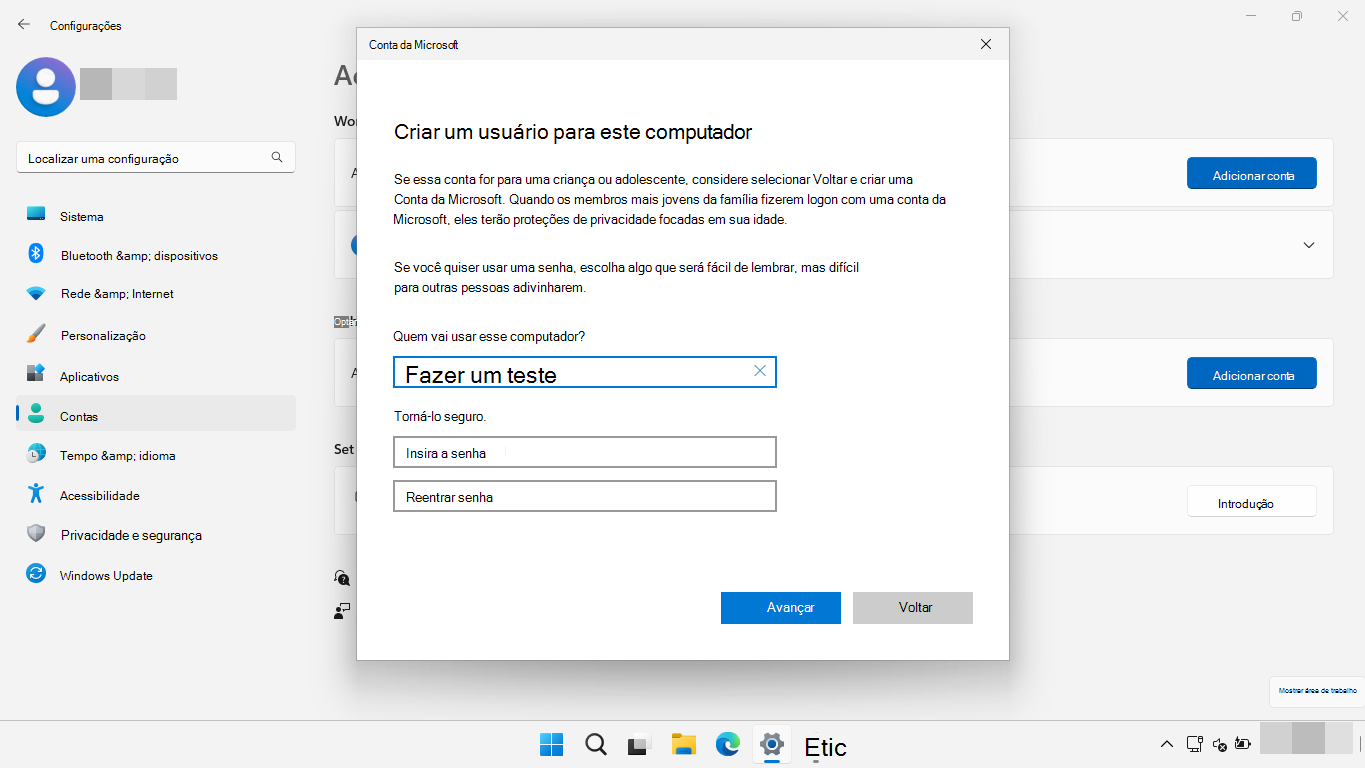Click the Rede Wi-Fi icon
The height and width of the screenshot is (768, 1365).
[x=36, y=294]
